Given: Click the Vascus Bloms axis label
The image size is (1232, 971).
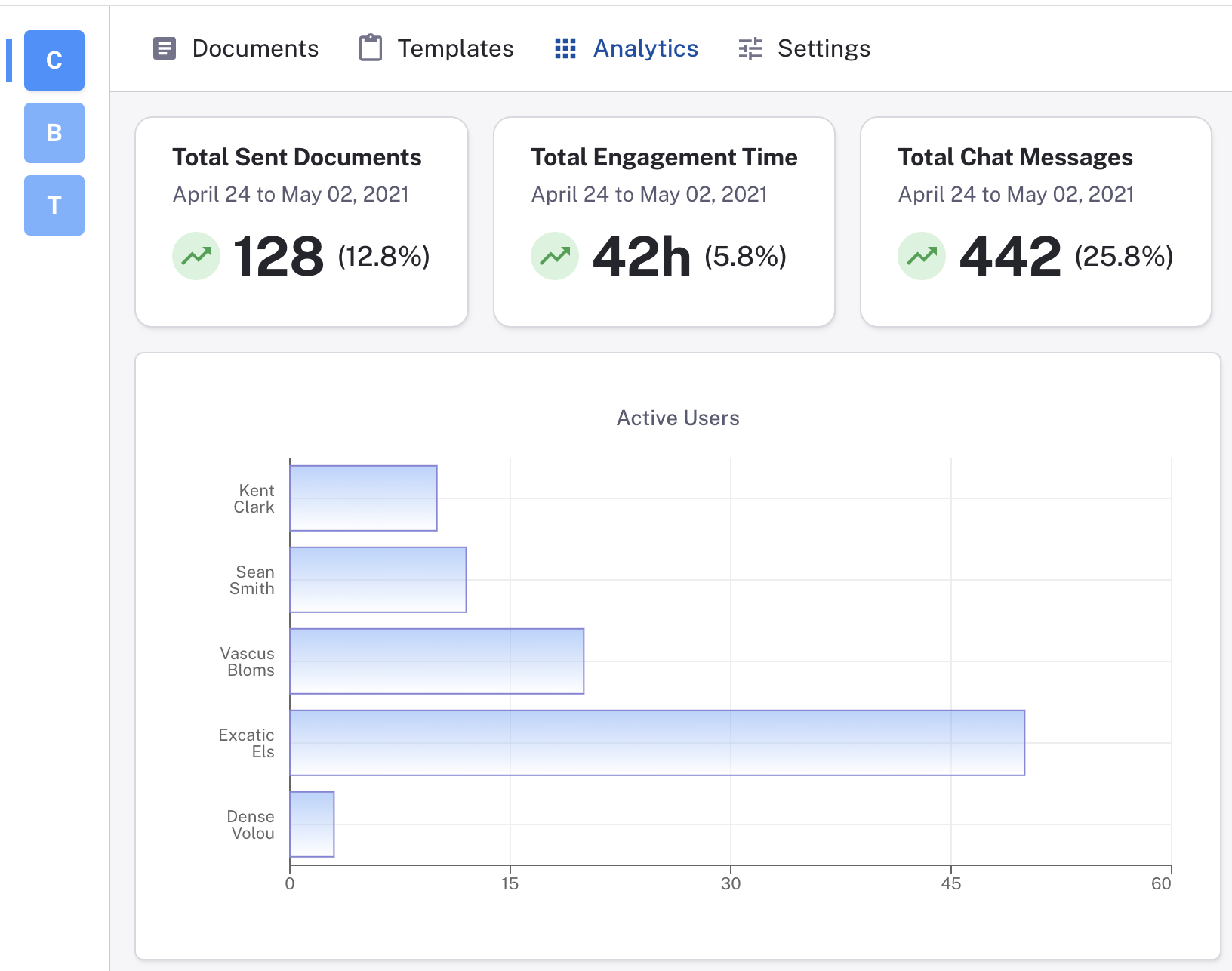Looking at the screenshot, I should 248,662.
